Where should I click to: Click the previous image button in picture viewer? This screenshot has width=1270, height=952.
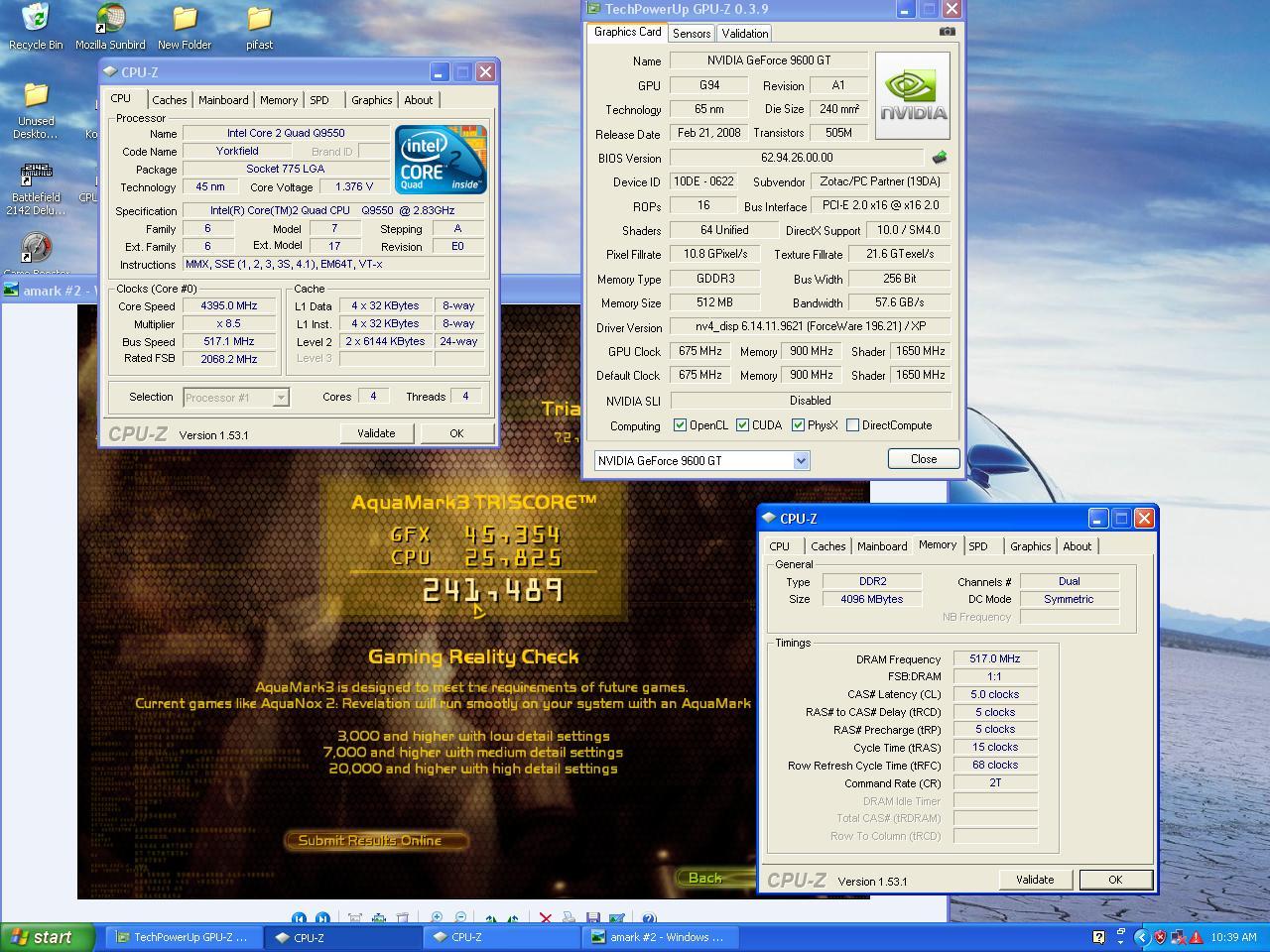299,918
